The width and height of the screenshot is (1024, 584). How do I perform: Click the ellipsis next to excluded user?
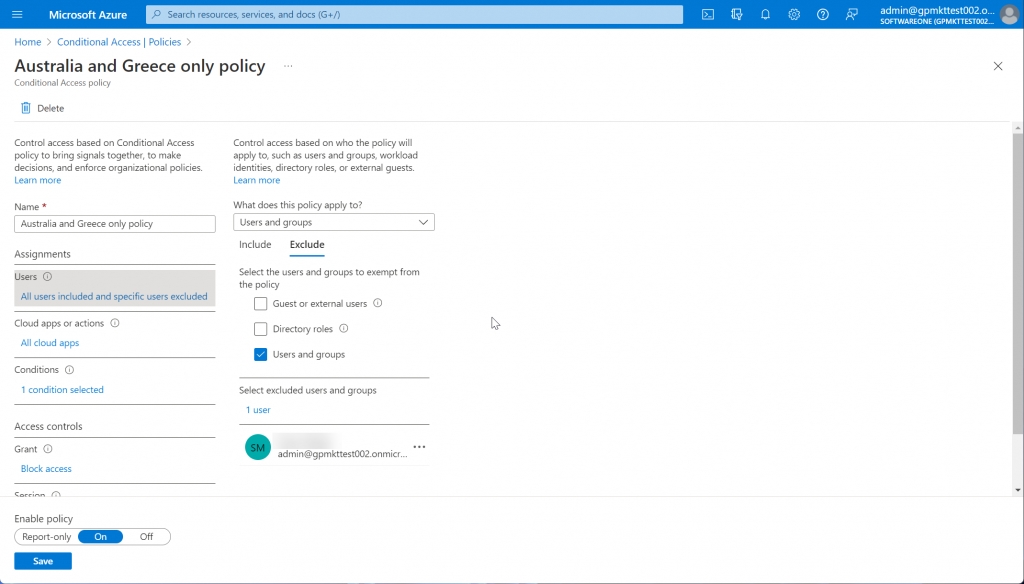(419, 447)
